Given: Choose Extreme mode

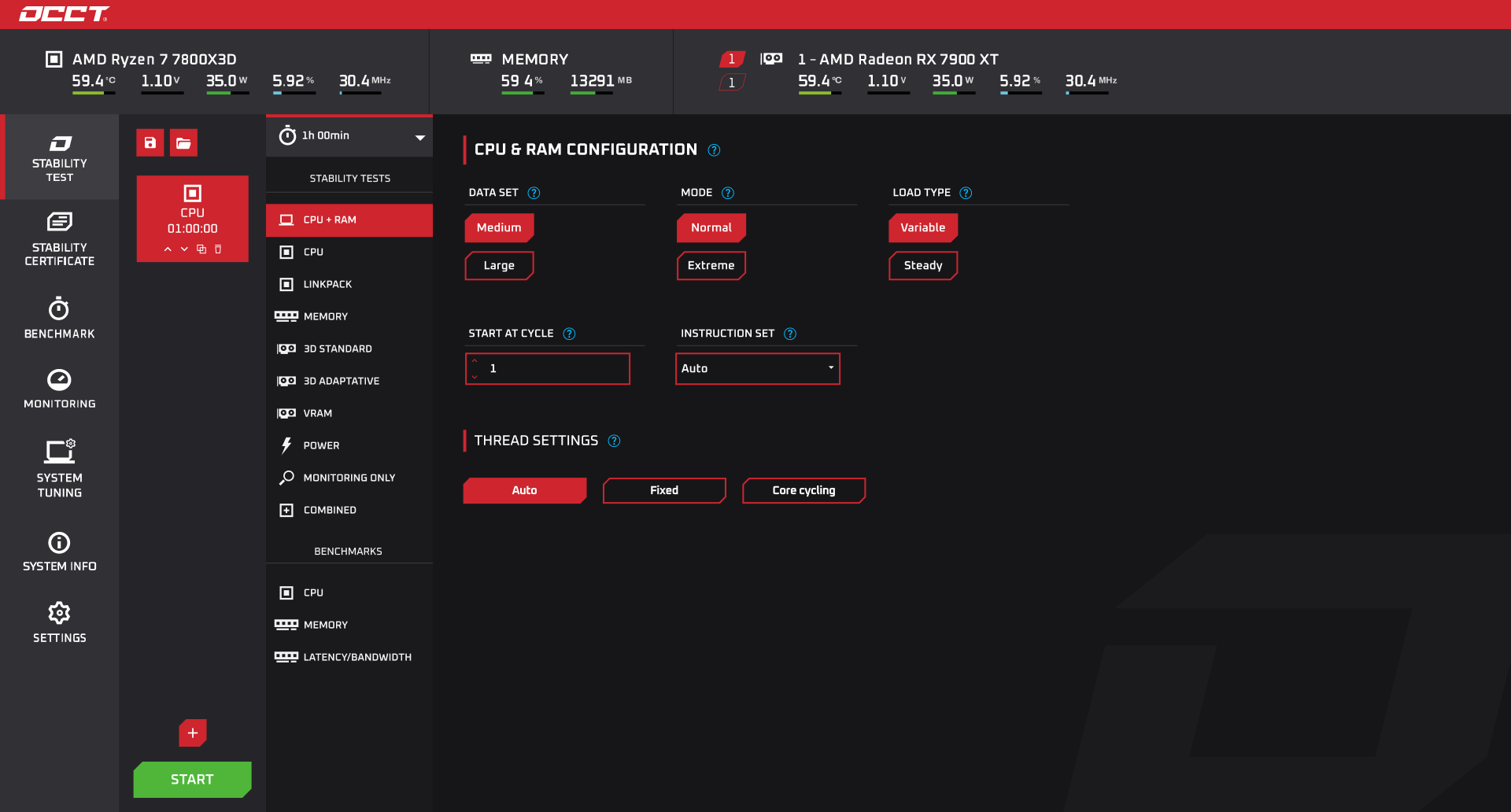Looking at the screenshot, I should [x=711, y=265].
